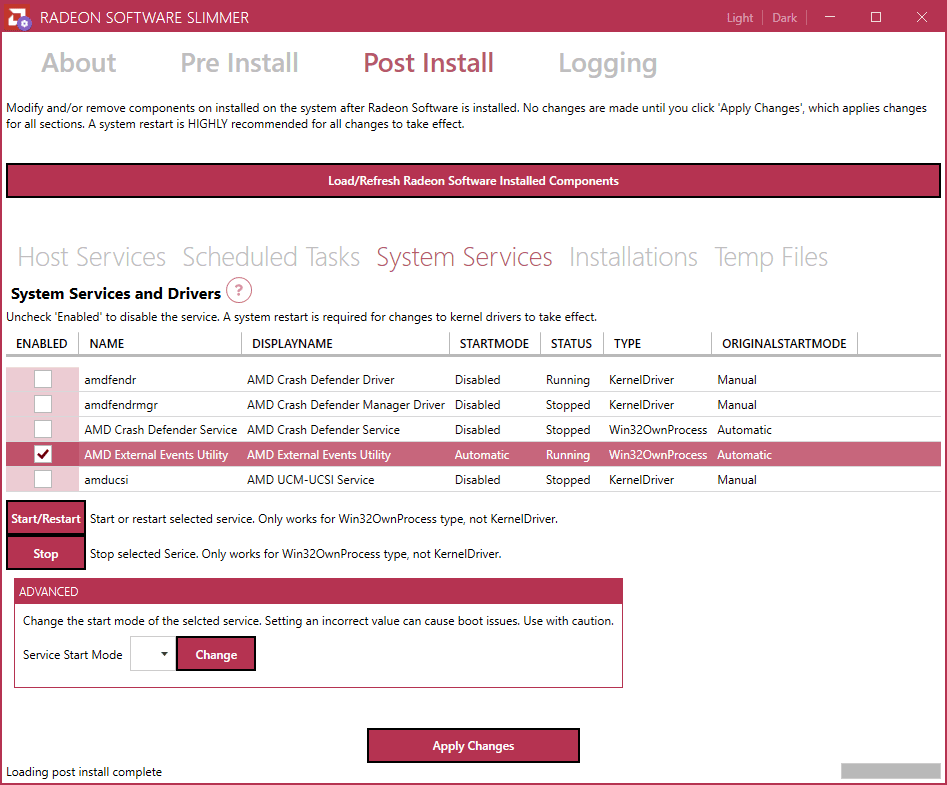Sort by the NAME column header
Viewport: 947px width, 785px height.
tap(160, 344)
